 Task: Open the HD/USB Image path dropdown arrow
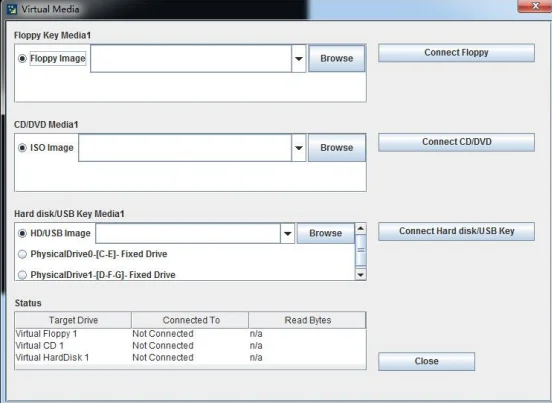coord(287,233)
